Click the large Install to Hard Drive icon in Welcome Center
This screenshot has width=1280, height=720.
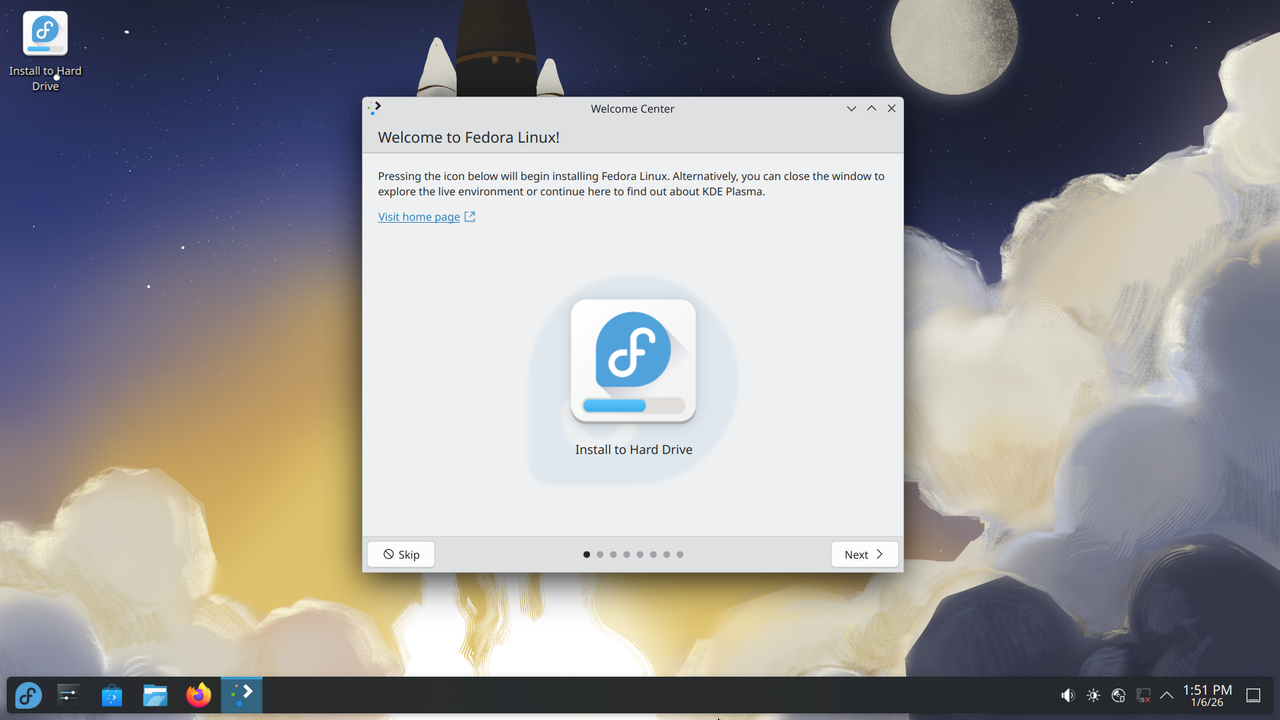point(633,361)
